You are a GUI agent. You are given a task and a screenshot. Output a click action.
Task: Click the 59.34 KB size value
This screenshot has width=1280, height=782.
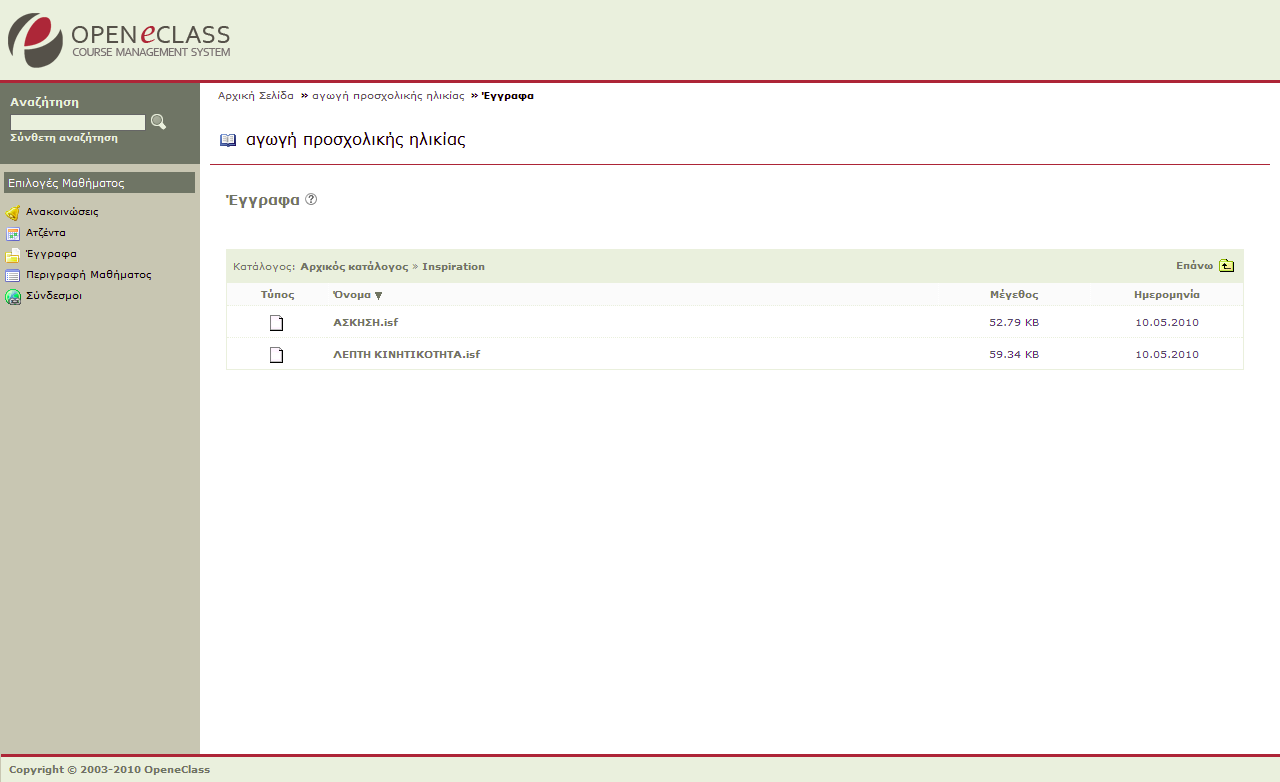1014,355
